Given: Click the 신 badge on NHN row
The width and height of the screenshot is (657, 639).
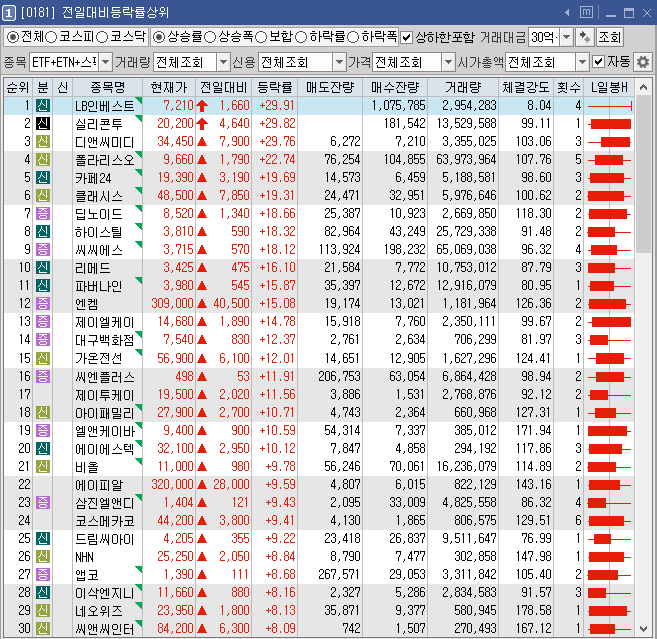Looking at the screenshot, I should [x=43, y=556].
